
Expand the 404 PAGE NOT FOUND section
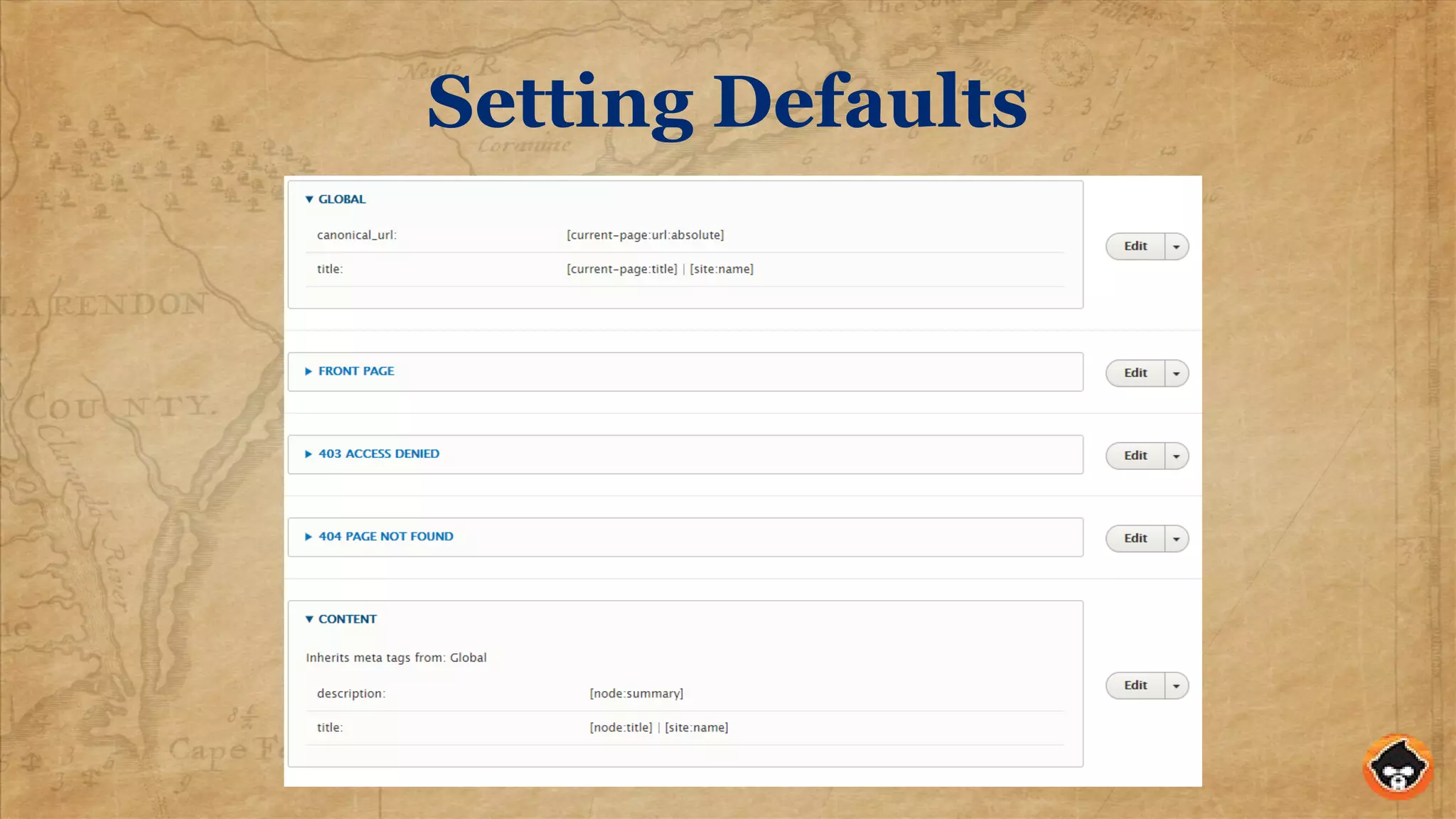379,537
